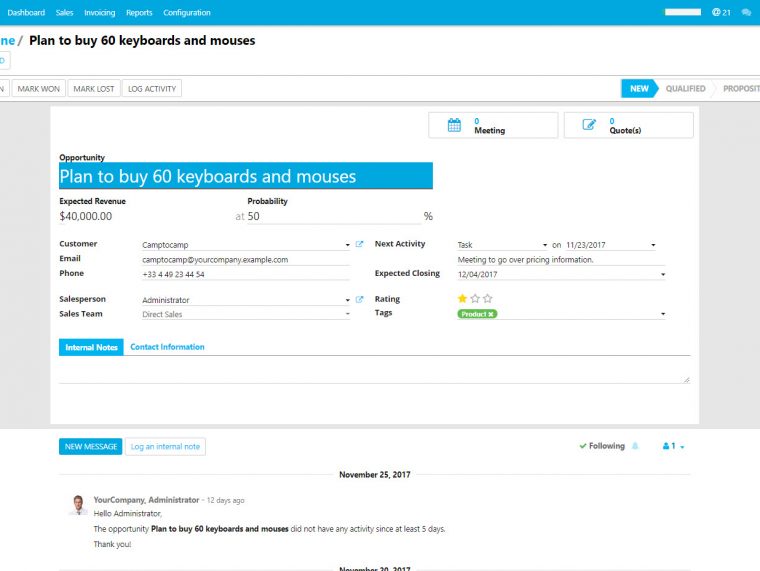Open the Configuration menu
Viewport: 760px width, 571px height.
point(187,13)
